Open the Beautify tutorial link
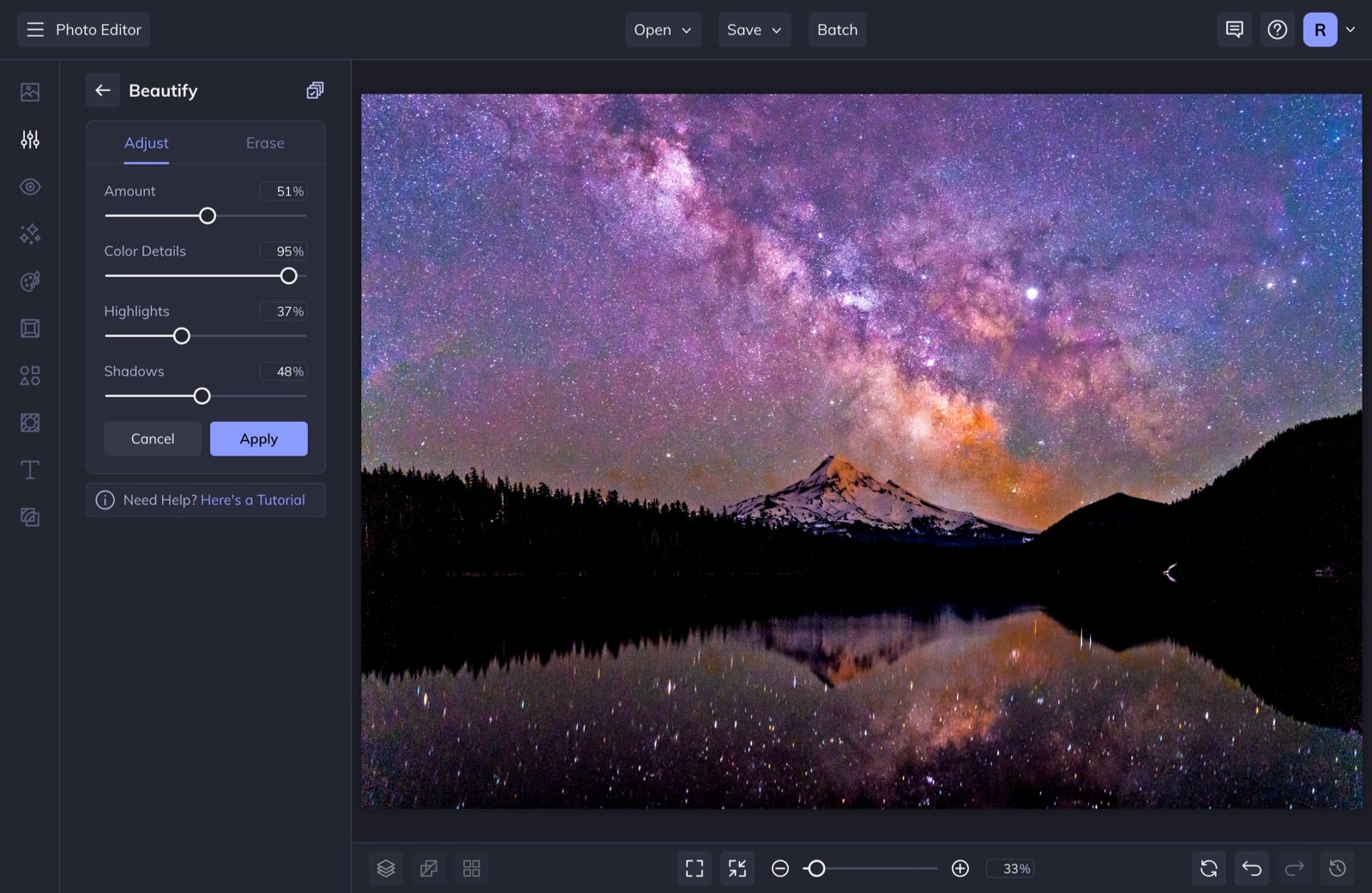Screen dimensions: 1372x893 tap(253, 499)
